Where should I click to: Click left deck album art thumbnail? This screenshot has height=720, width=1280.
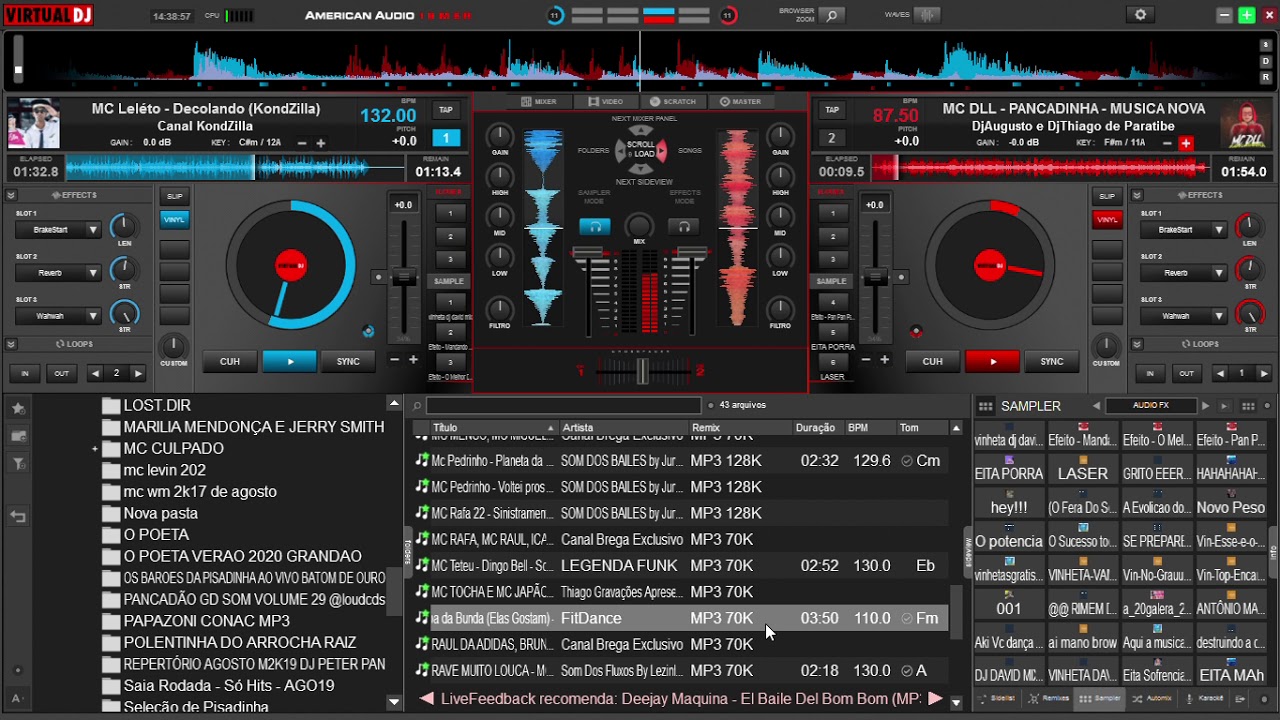point(33,125)
